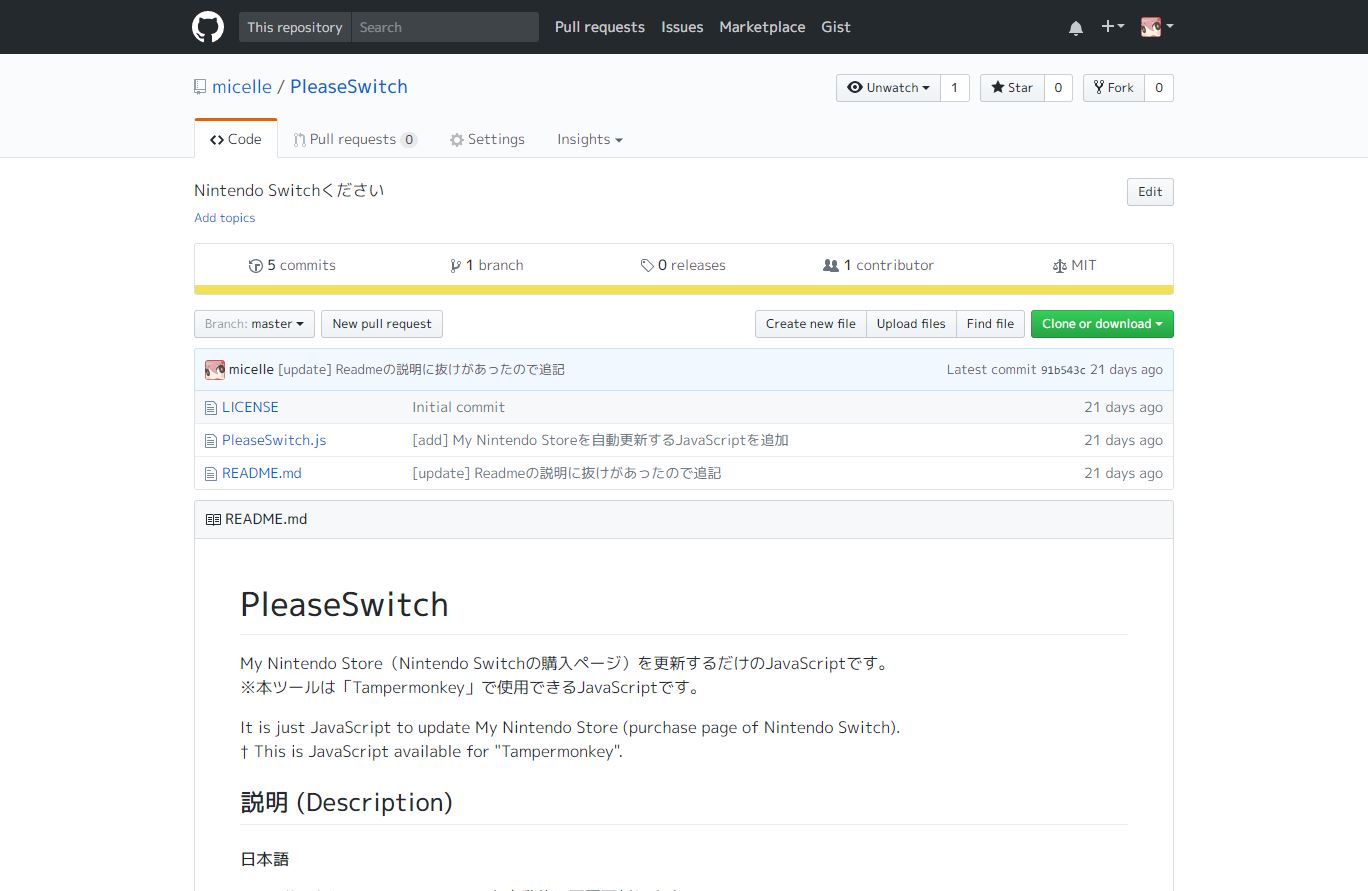The image size is (1368, 891).
Task: Switch to the Settings tab
Action: tap(487, 139)
